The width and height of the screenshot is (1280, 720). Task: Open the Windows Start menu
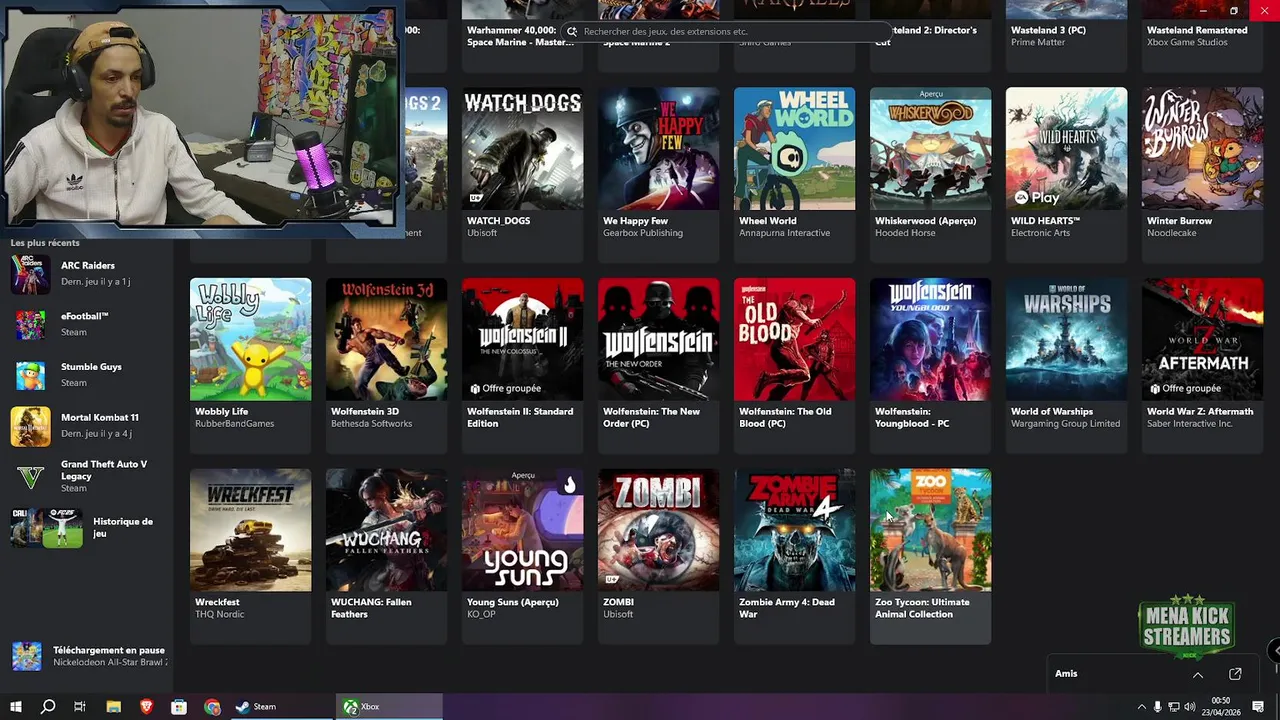click(x=15, y=707)
